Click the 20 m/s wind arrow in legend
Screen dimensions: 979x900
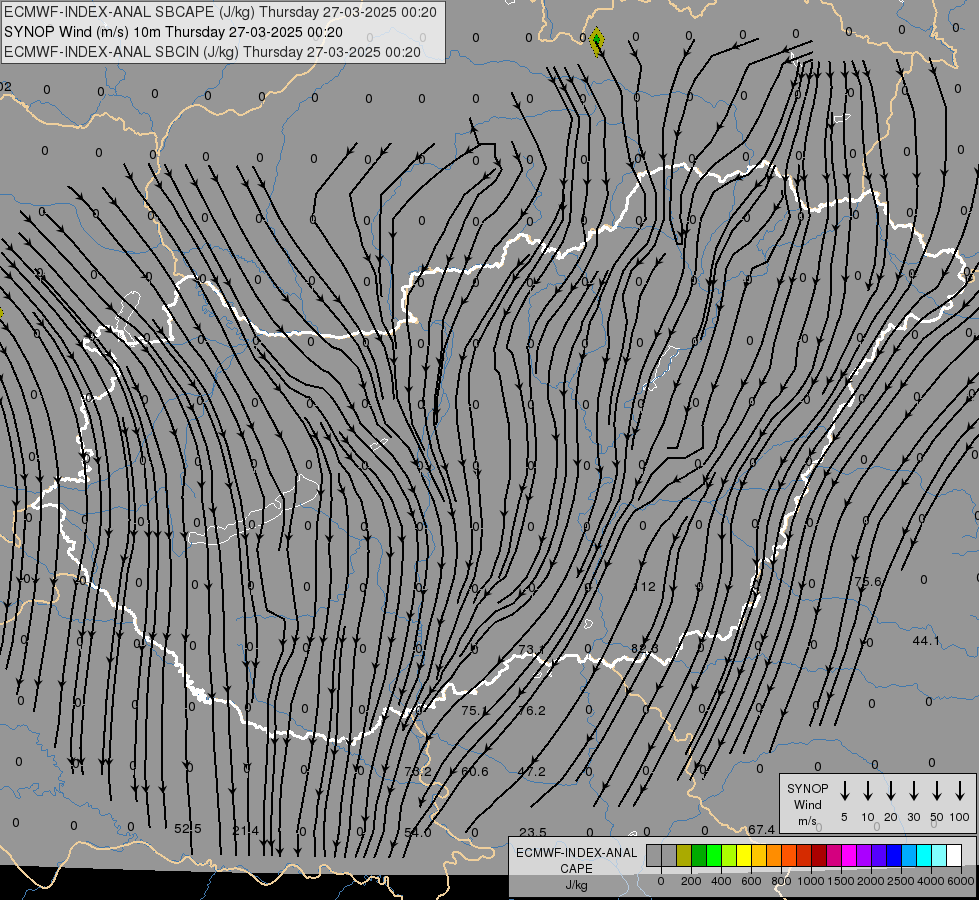[x=891, y=791]
